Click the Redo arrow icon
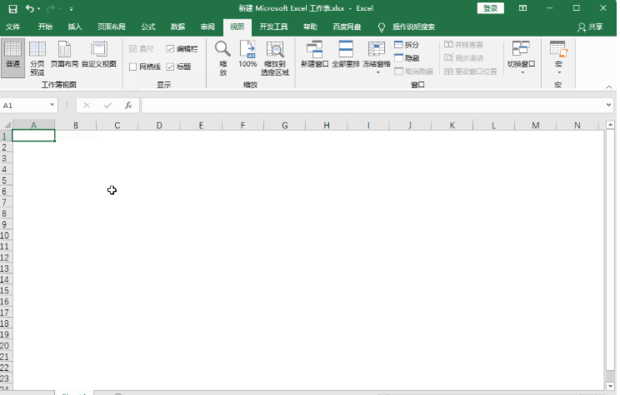This screenshot has height=395, width=620. tap(51, 8)
